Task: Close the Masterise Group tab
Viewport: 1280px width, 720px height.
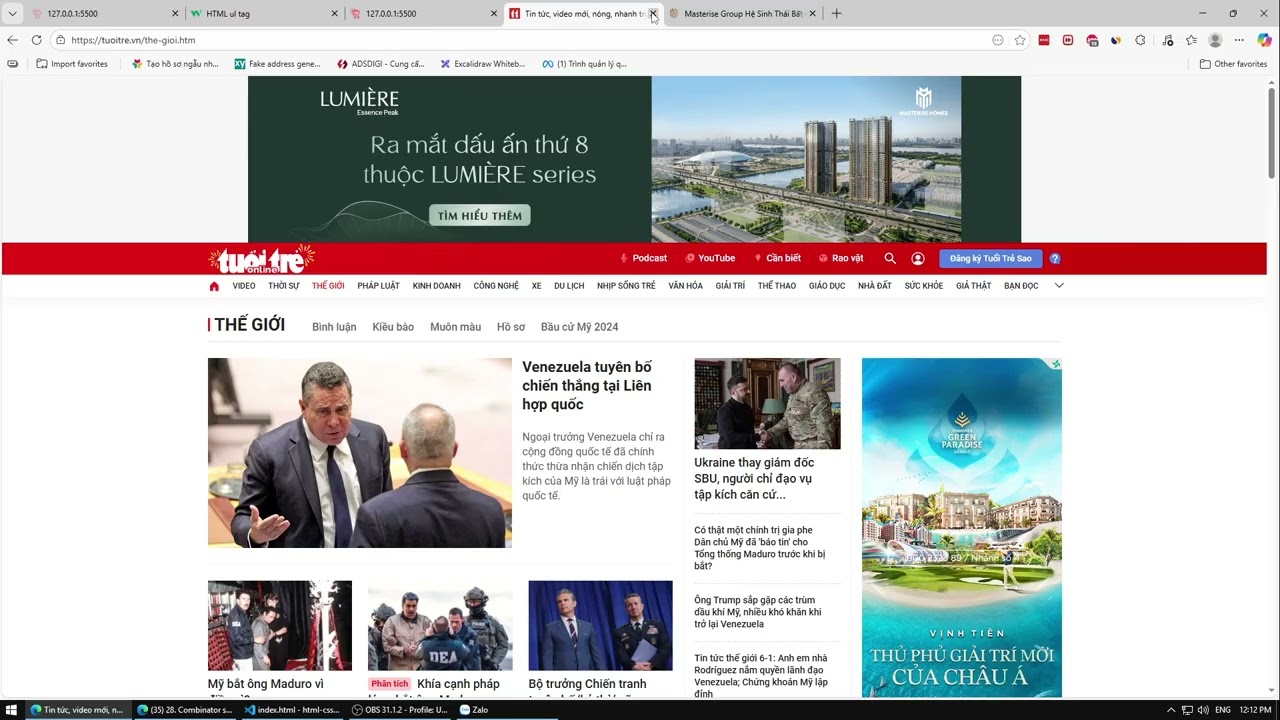Action: [812, 14]
